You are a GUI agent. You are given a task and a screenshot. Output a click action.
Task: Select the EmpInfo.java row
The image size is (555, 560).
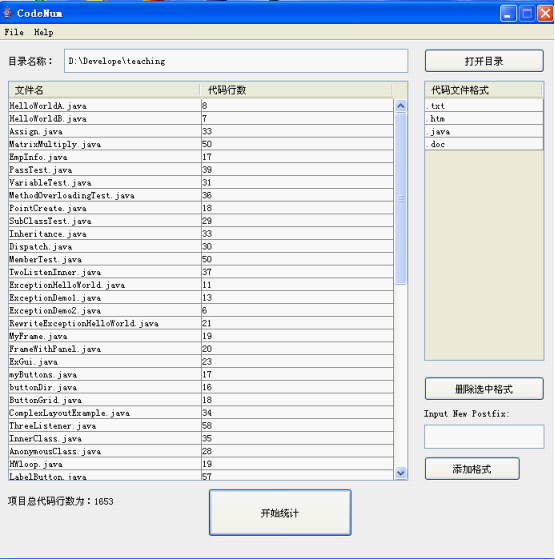pos(201,157)
